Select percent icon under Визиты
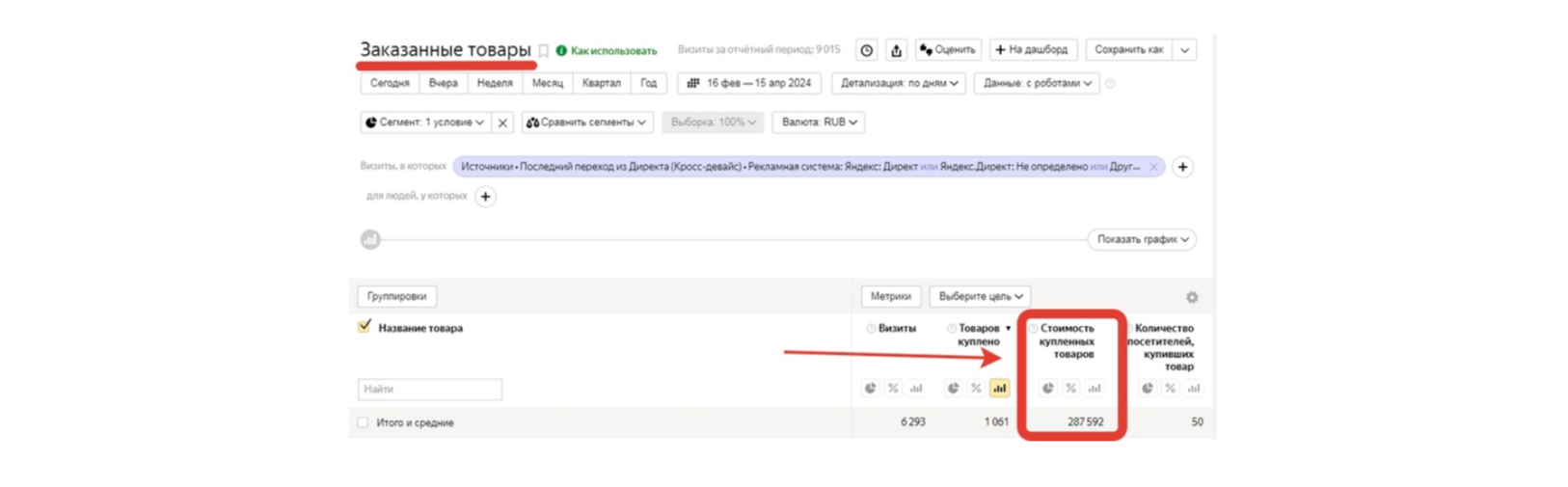The width and height of the screenshot is (1568, 487). point(893,389)
